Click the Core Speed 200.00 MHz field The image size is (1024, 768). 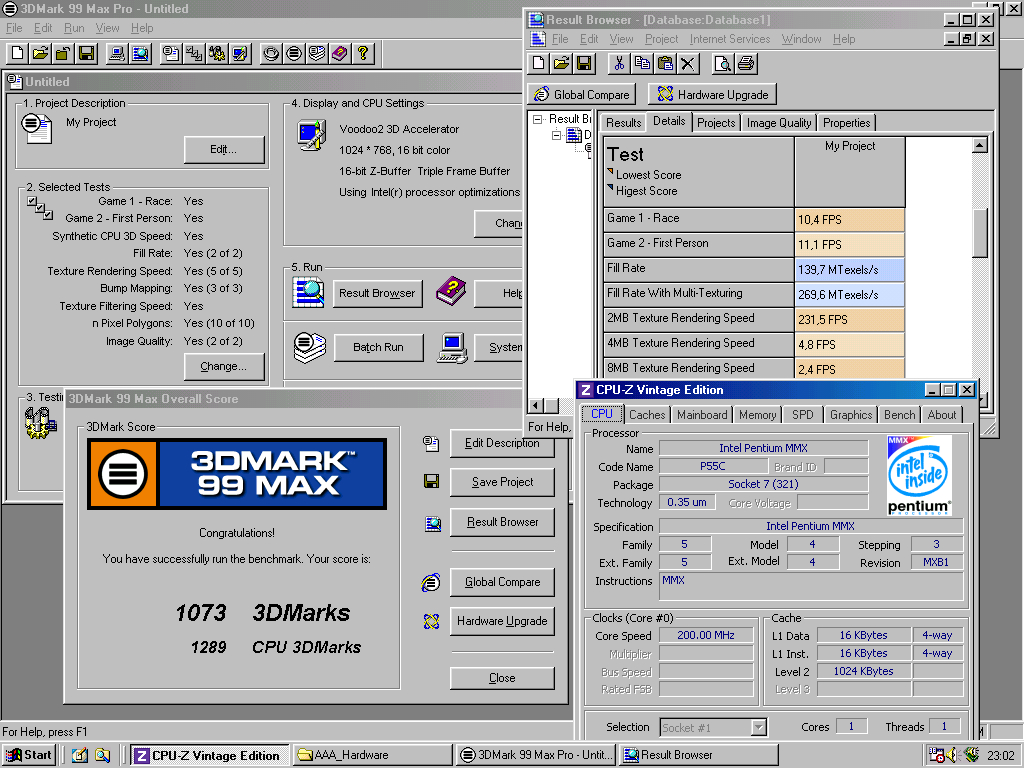705,635
